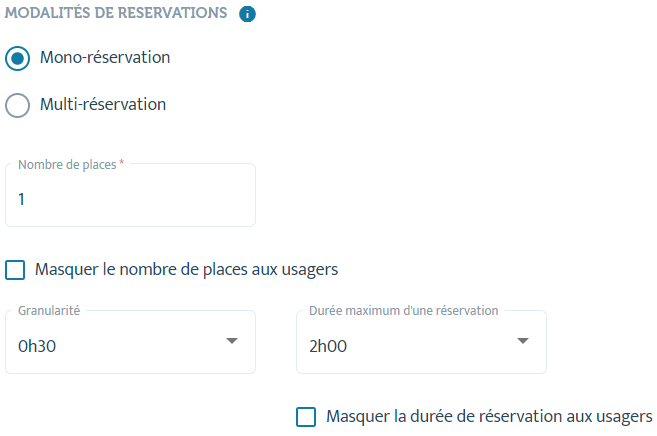Screen dimensions: 657x436
Task: Select the Mono-réservation radio button
Action: (18, 58)
